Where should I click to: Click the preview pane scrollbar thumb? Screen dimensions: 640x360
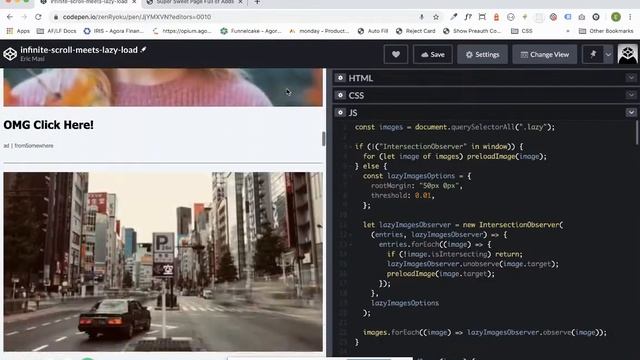click(324, 139)
